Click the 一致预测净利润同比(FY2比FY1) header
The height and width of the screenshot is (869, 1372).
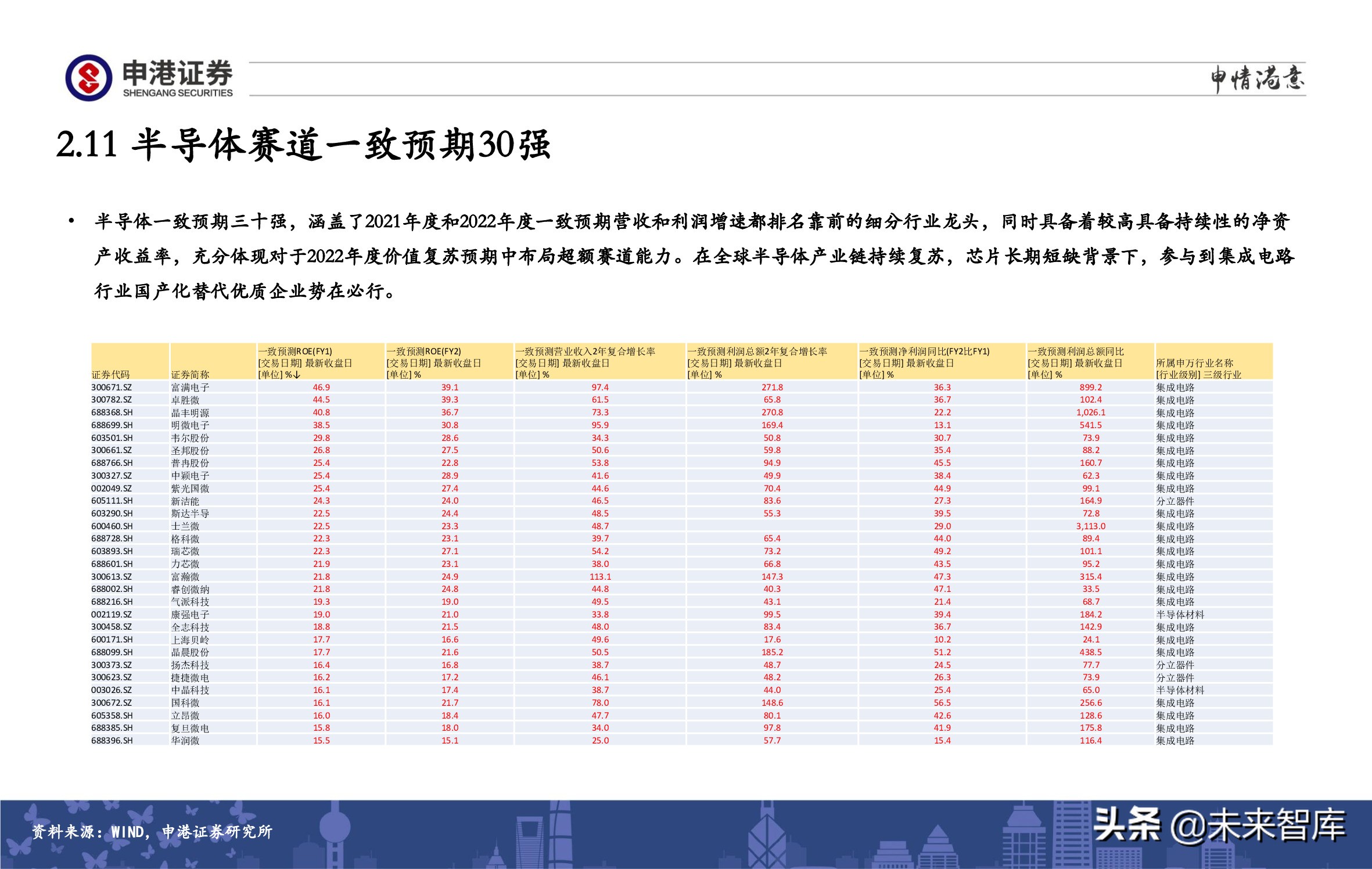tap(942, 362)
